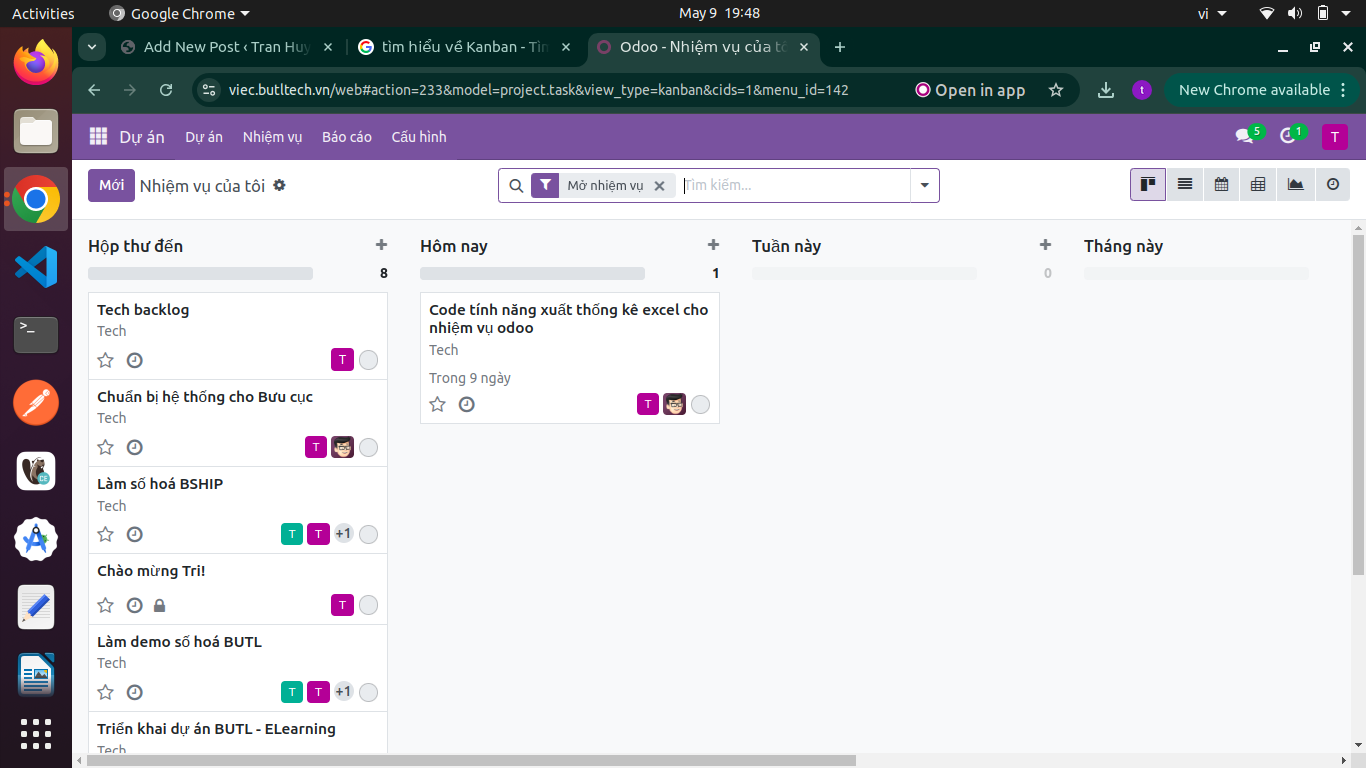Open Visual Studio Code from the dock
The height and width of the screenshot is (768, 1366).
(x=36, y=267)
